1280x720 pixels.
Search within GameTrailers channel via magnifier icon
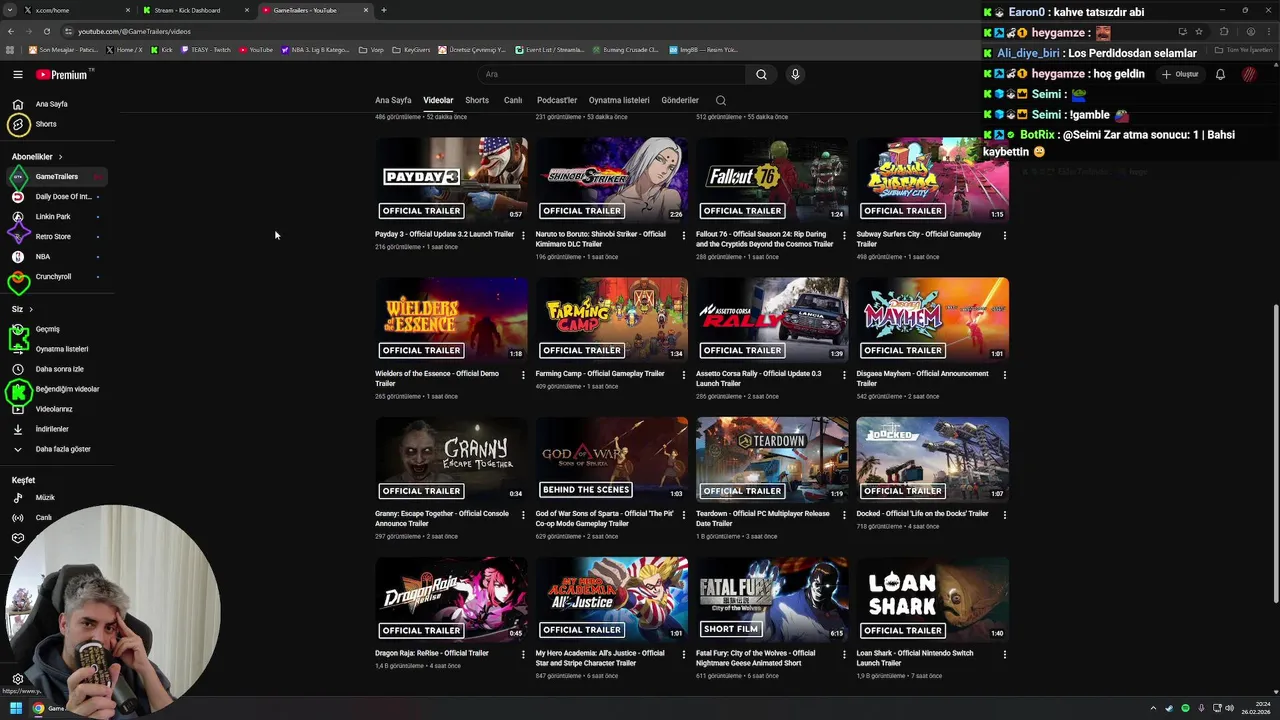[720, 100]
